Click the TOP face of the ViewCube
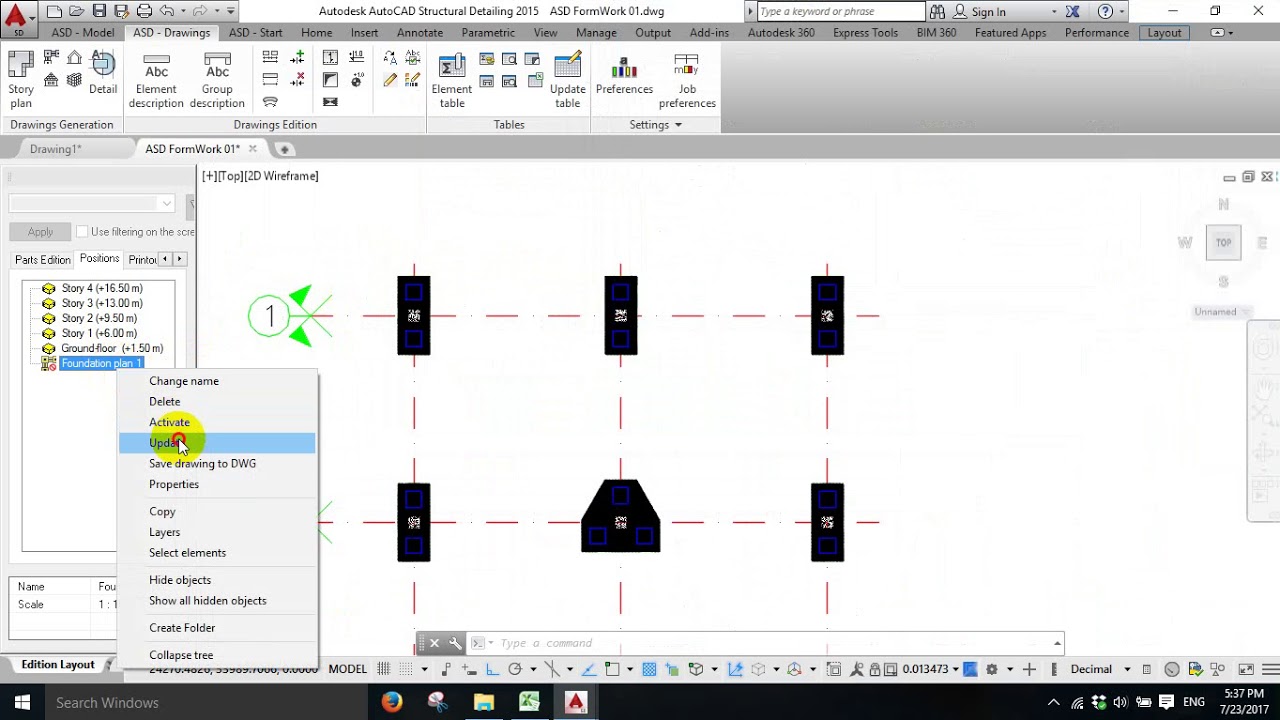Screen dimensions: 1280x720 (1223, 243)
